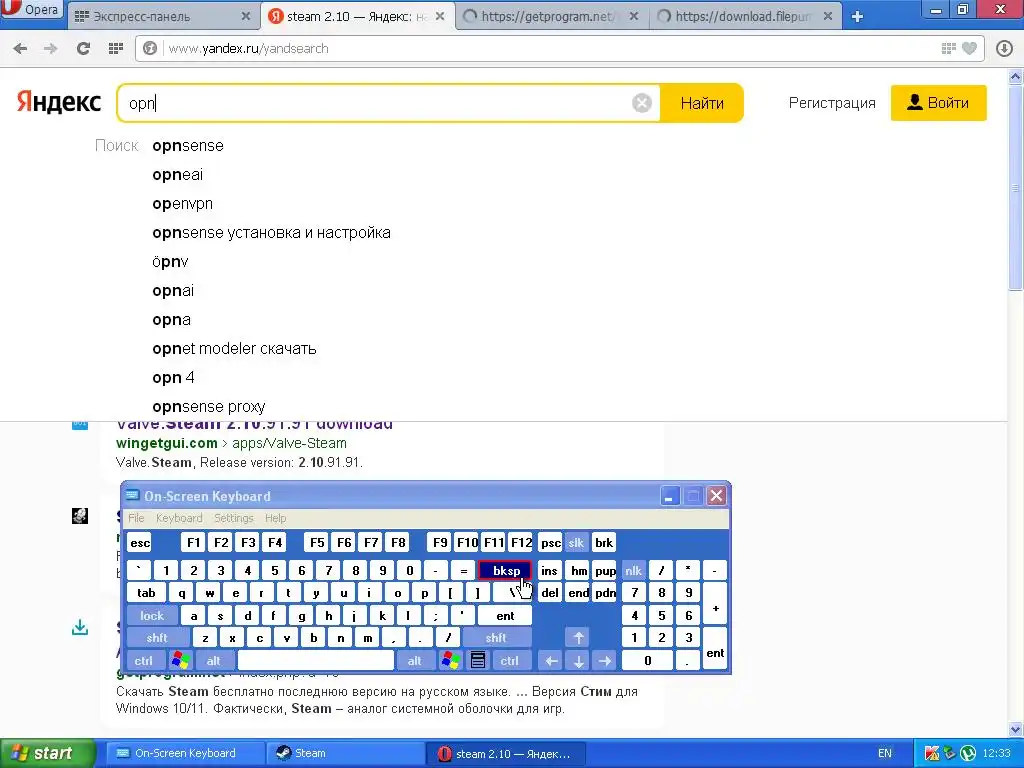Open File menu in On-Screen Keyboard
This screenshot has width=1024, height=768.
coord(136,518)
